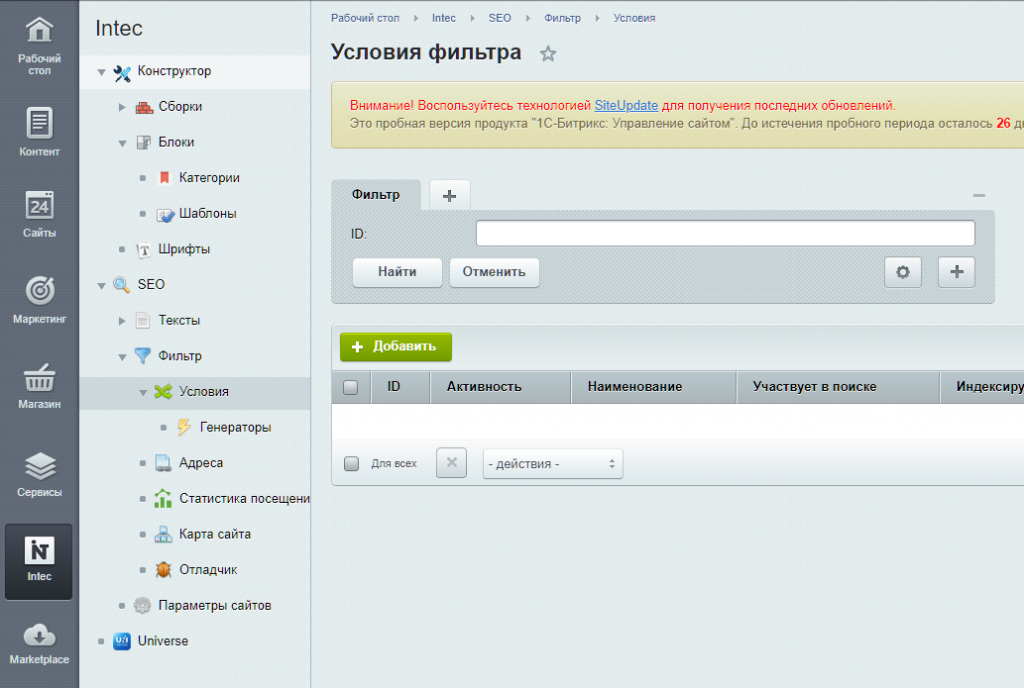
Task: Add page to favorites with star icon
Action: click(x=548, y=54)
